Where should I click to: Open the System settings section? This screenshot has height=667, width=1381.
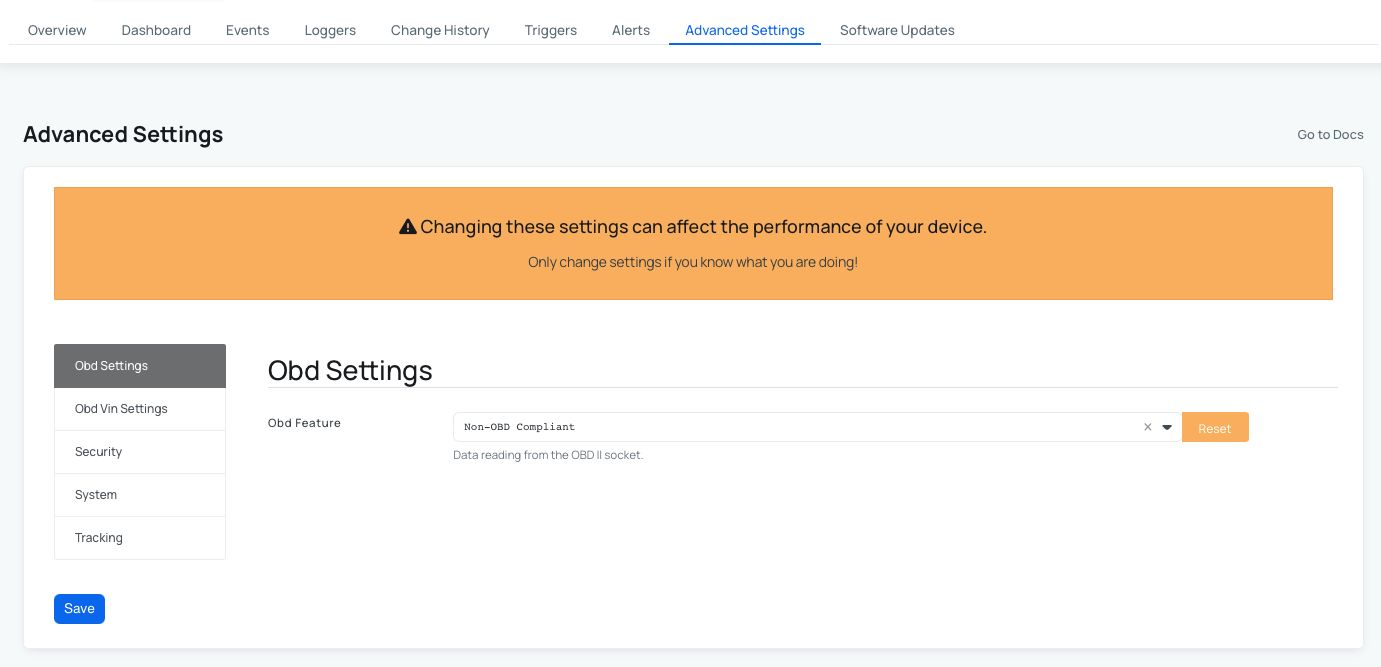140,495
